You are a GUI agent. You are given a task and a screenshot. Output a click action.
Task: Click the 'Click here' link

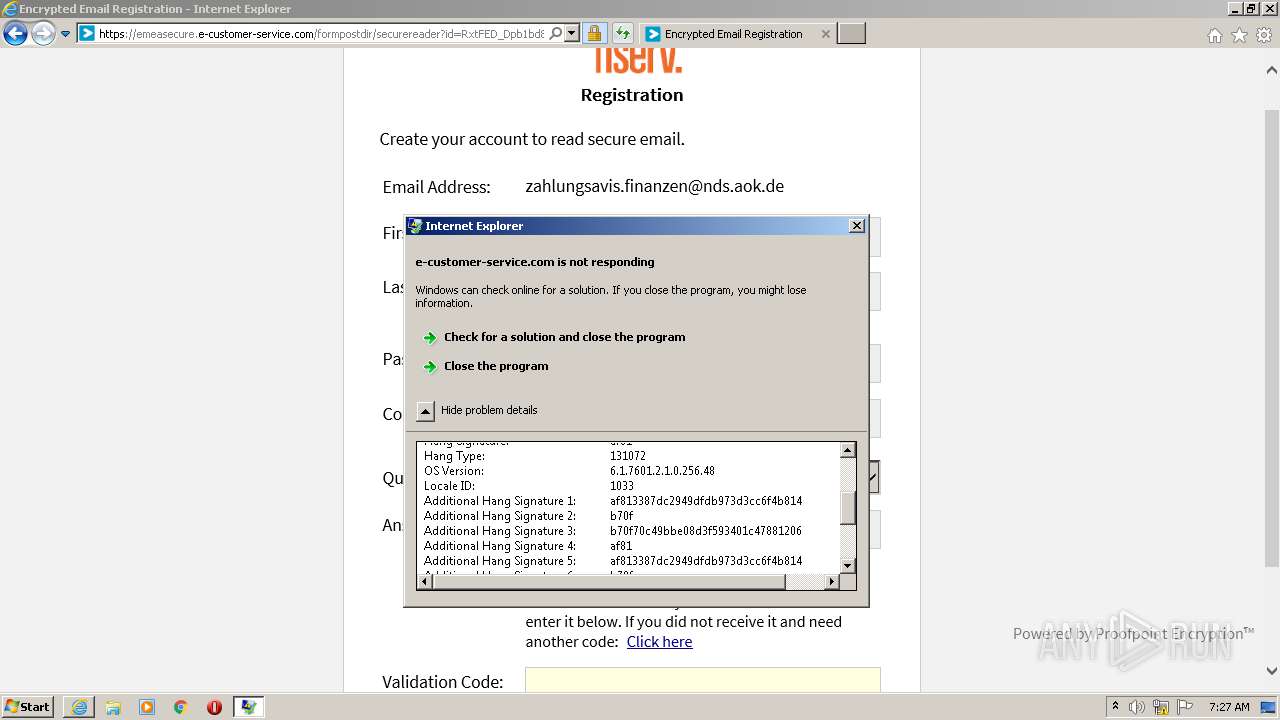659,642
